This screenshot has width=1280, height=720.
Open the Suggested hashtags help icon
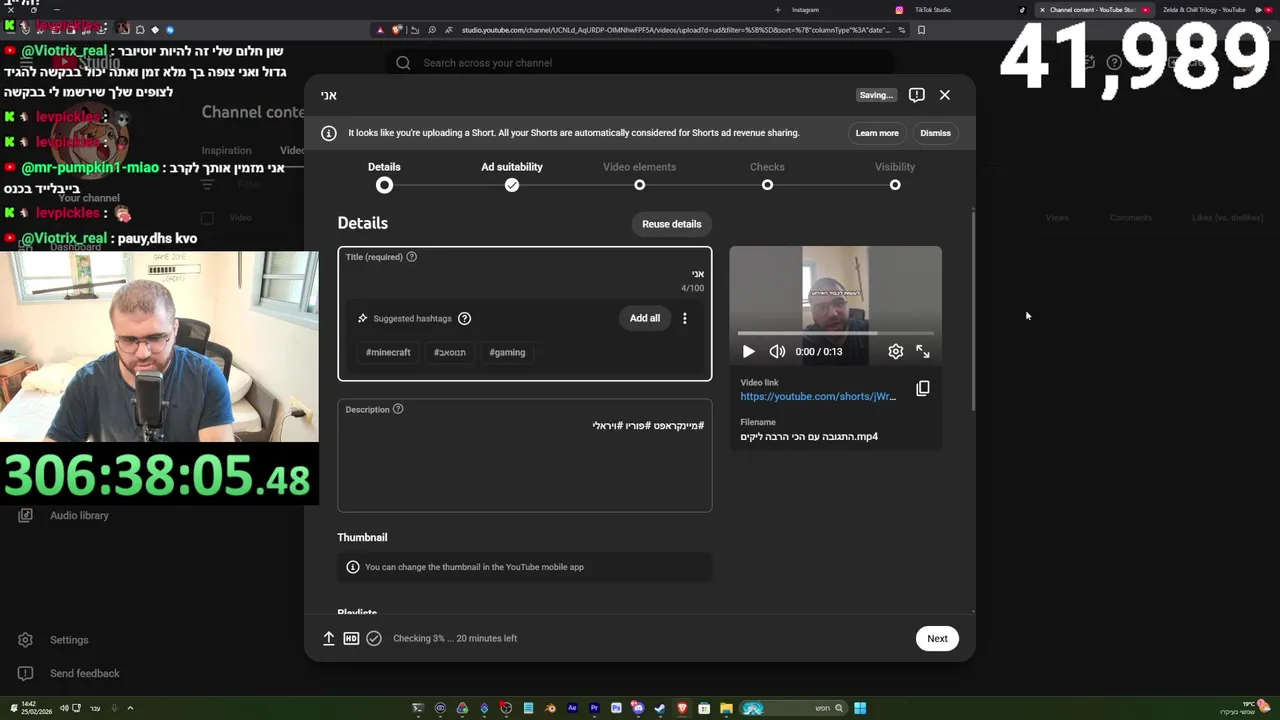pyautogui.click(x=464, y=318)
